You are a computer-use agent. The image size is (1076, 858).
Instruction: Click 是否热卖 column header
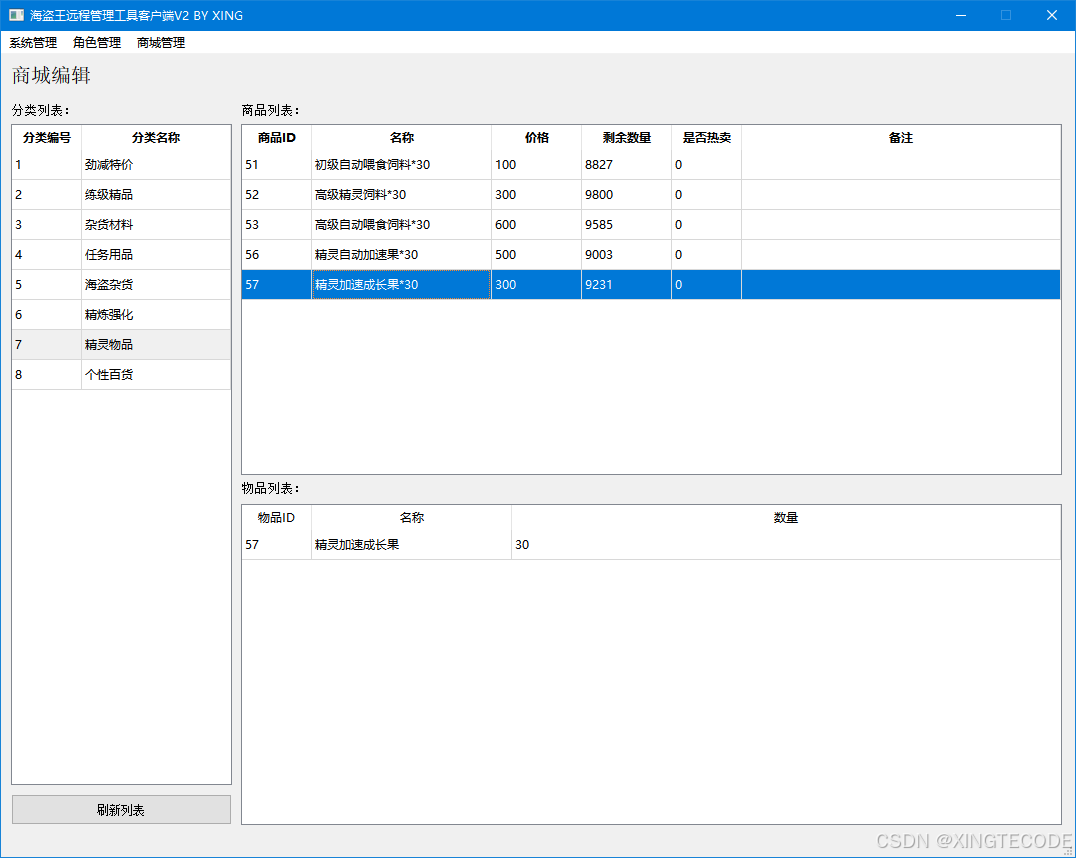click(x=707, y=138)
